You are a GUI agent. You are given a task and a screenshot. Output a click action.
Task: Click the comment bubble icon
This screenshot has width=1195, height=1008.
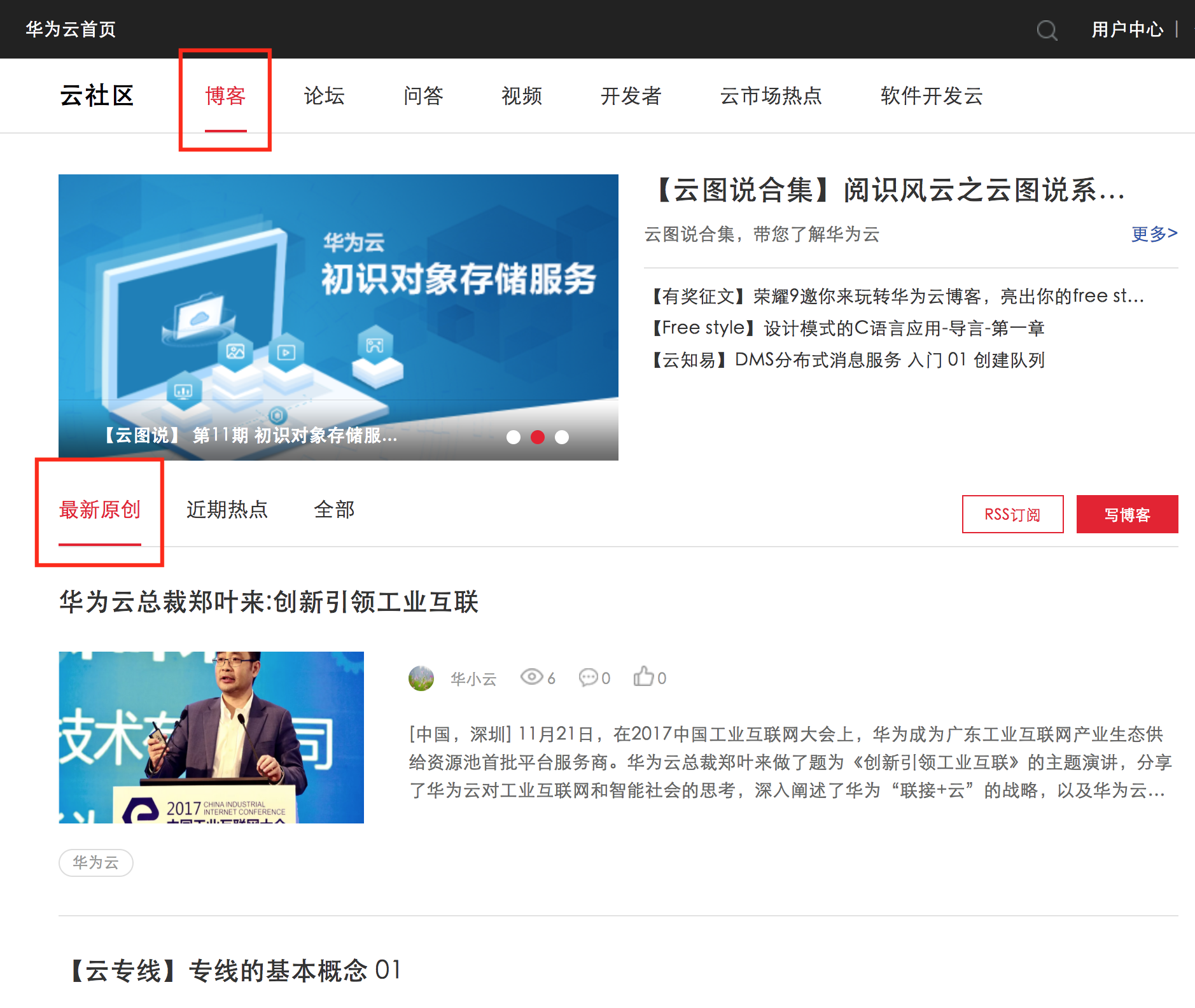[x=588, y=677]
